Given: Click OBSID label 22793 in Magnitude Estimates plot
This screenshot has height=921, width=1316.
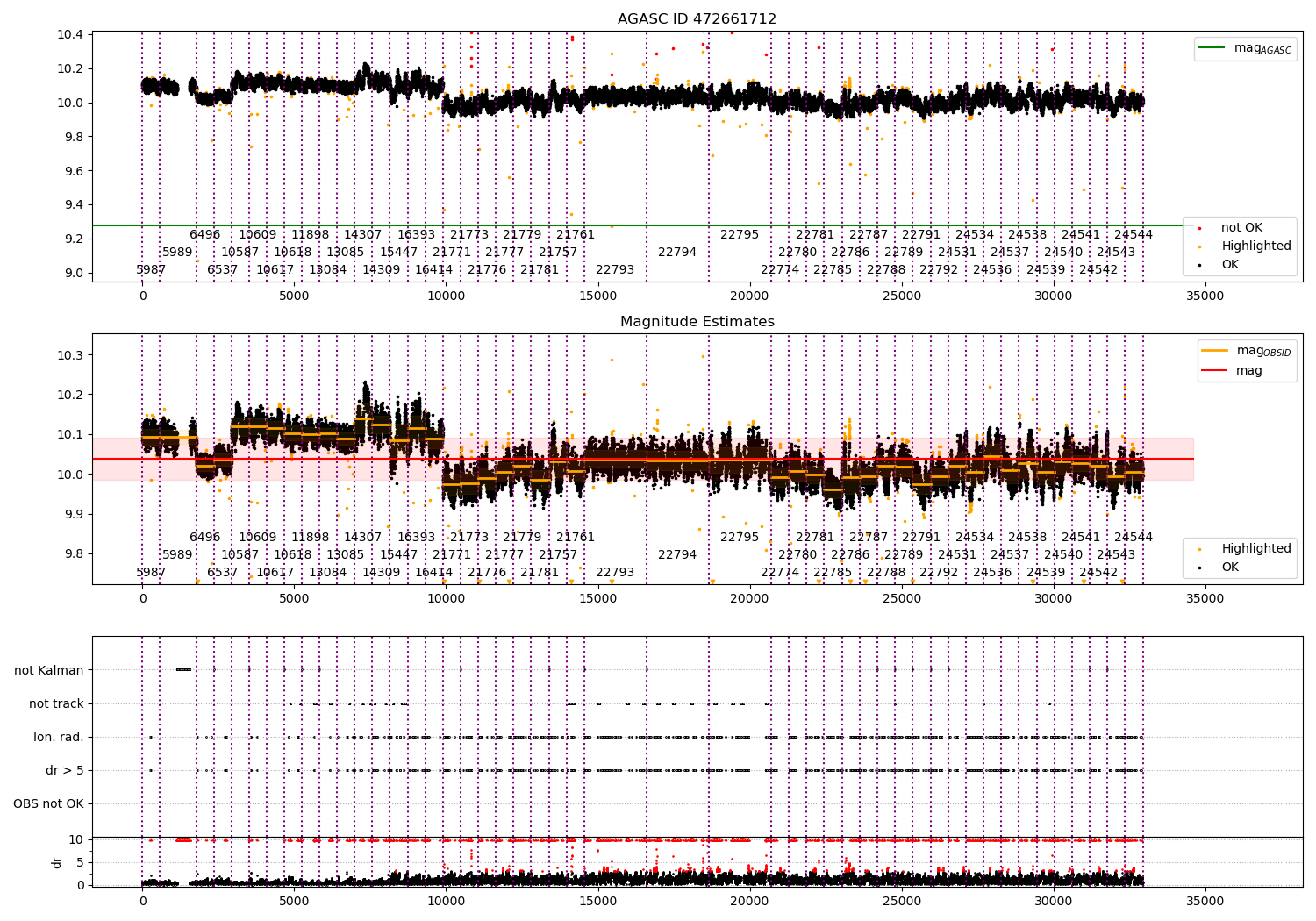Looking at the screenshot, I should [615, 572].
